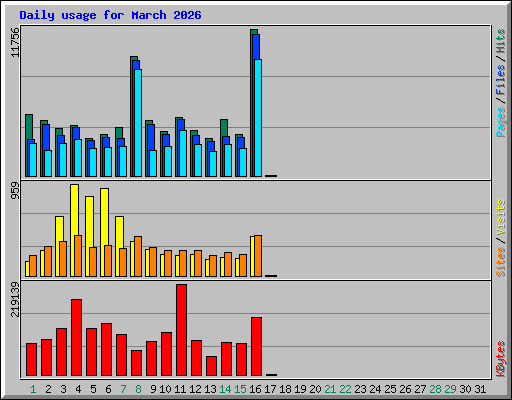Click day label 9 on the x-axis

point(153,389)
